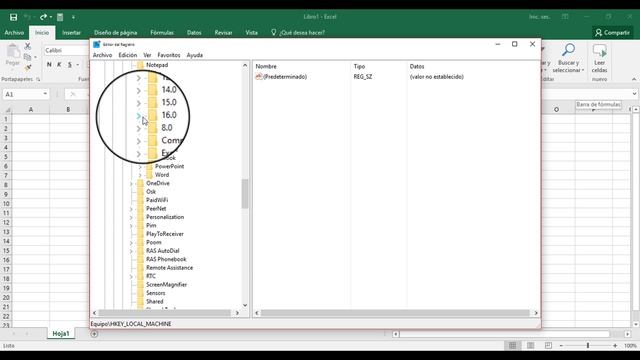Select the ScreenMagnifier registry key

coord(166,284)
